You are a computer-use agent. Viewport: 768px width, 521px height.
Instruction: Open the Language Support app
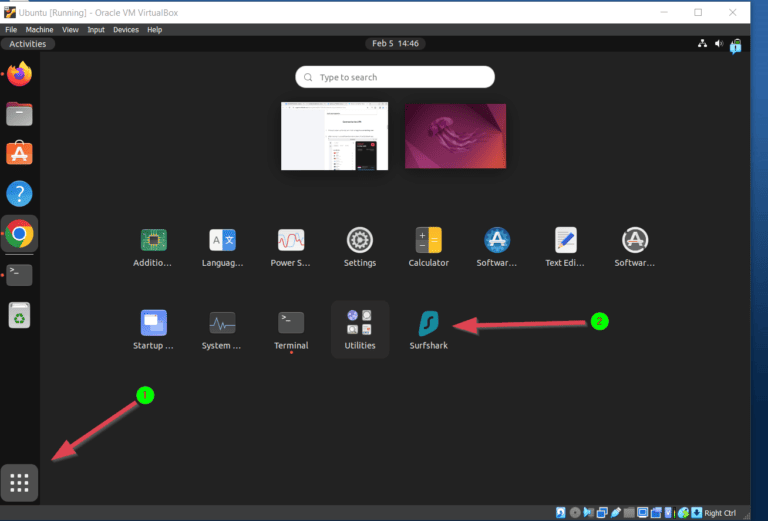tap(222, 248)
